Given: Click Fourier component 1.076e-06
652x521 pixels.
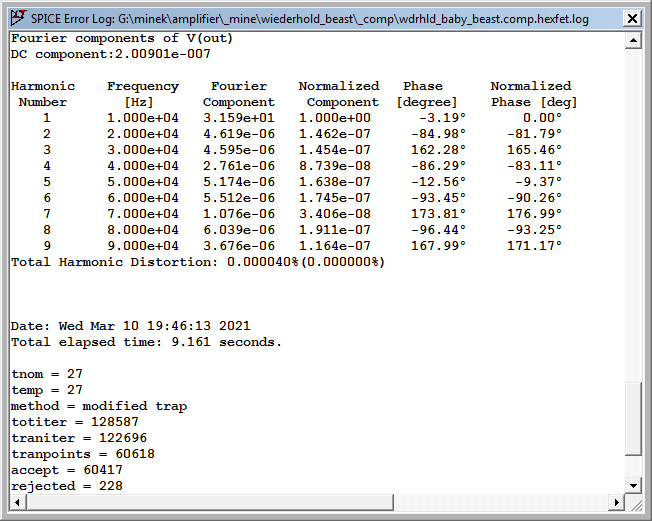Looking at the screenshot, I should (239, 214).
